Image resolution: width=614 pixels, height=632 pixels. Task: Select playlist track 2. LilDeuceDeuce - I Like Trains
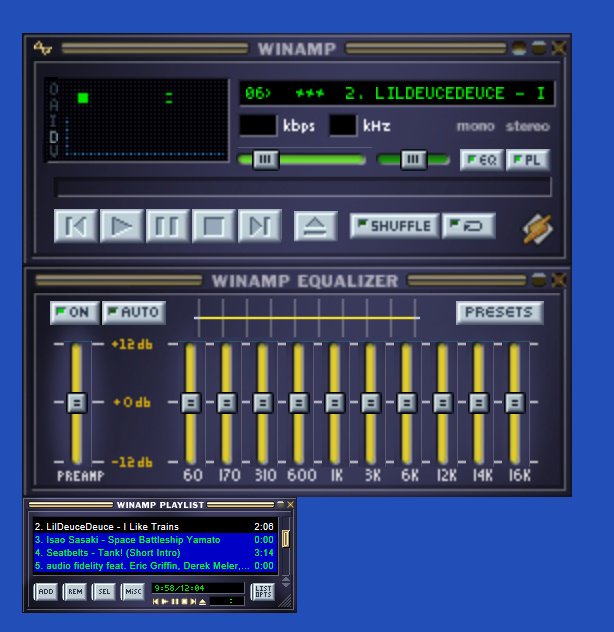(x=154, y=526)
